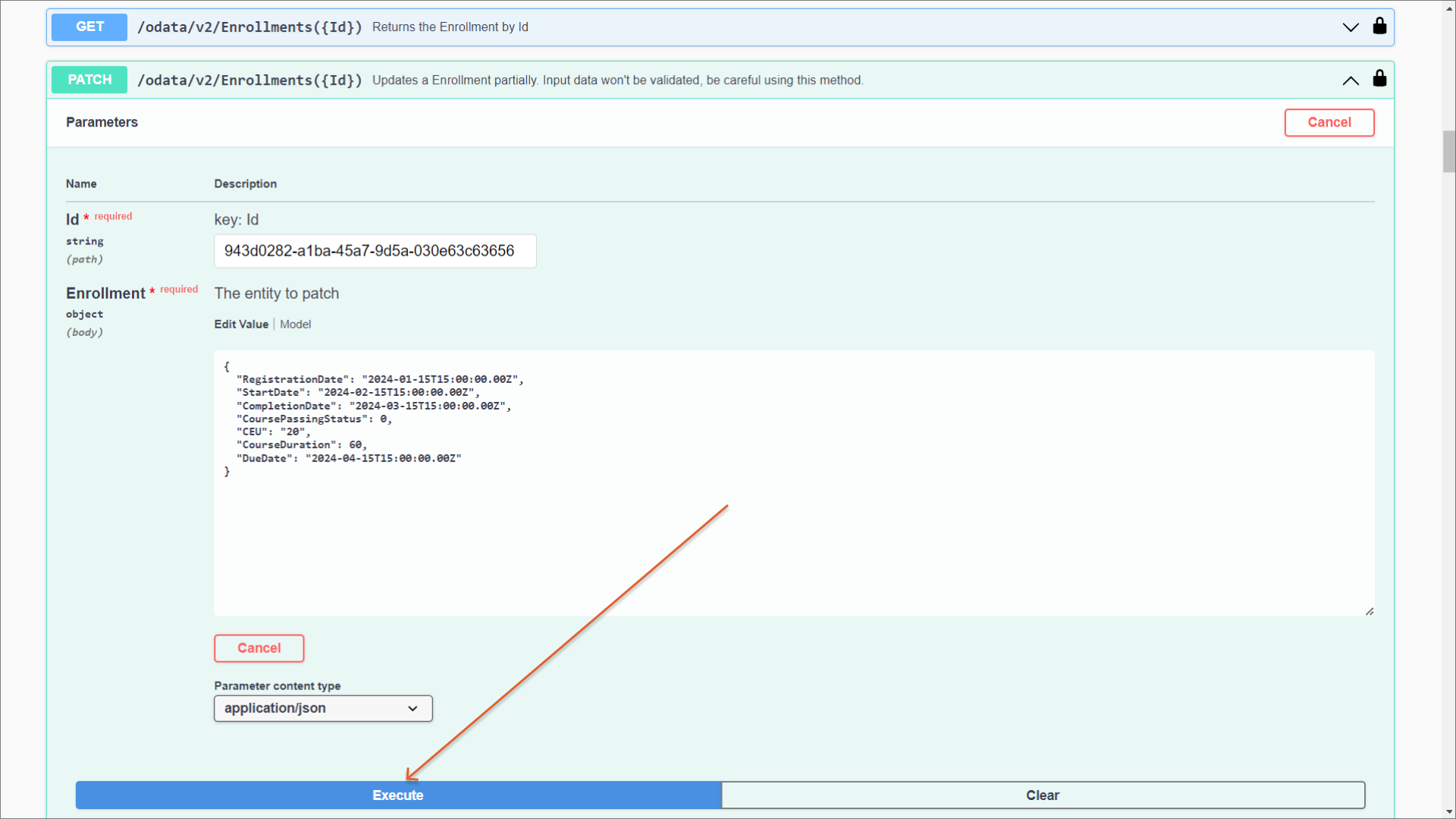This screenshot has height=819, width=1456.
Task: Click the scrollbar down arrow
Action: (1449, 812)
